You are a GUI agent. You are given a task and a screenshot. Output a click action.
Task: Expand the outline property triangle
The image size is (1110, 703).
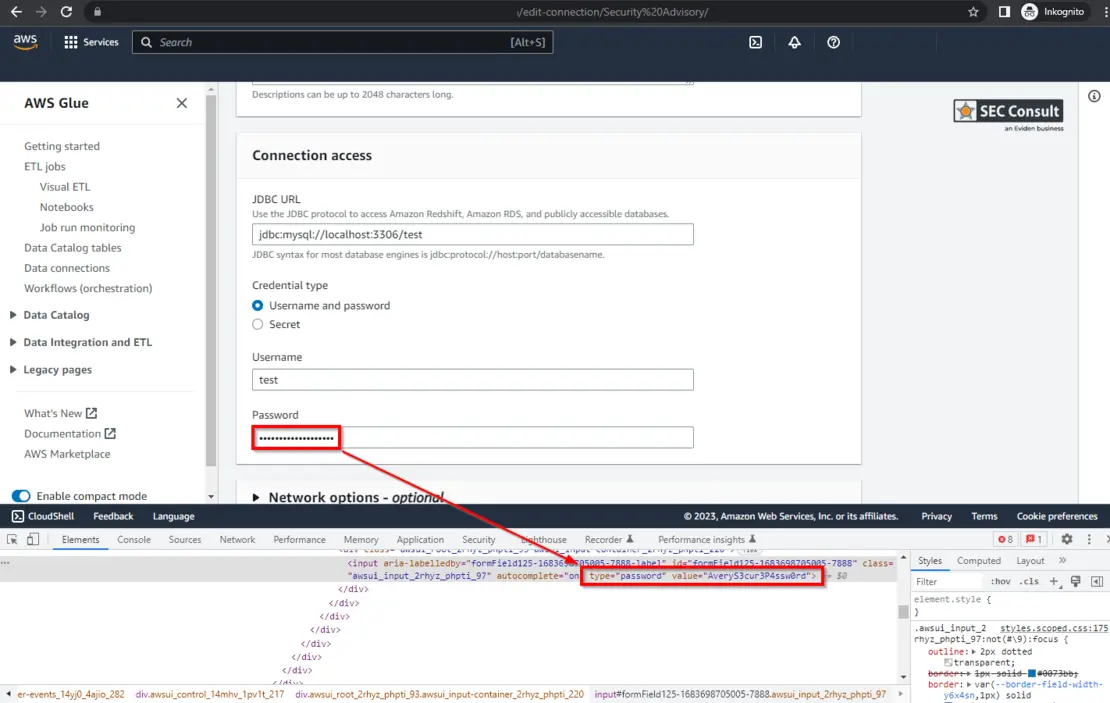973,652
